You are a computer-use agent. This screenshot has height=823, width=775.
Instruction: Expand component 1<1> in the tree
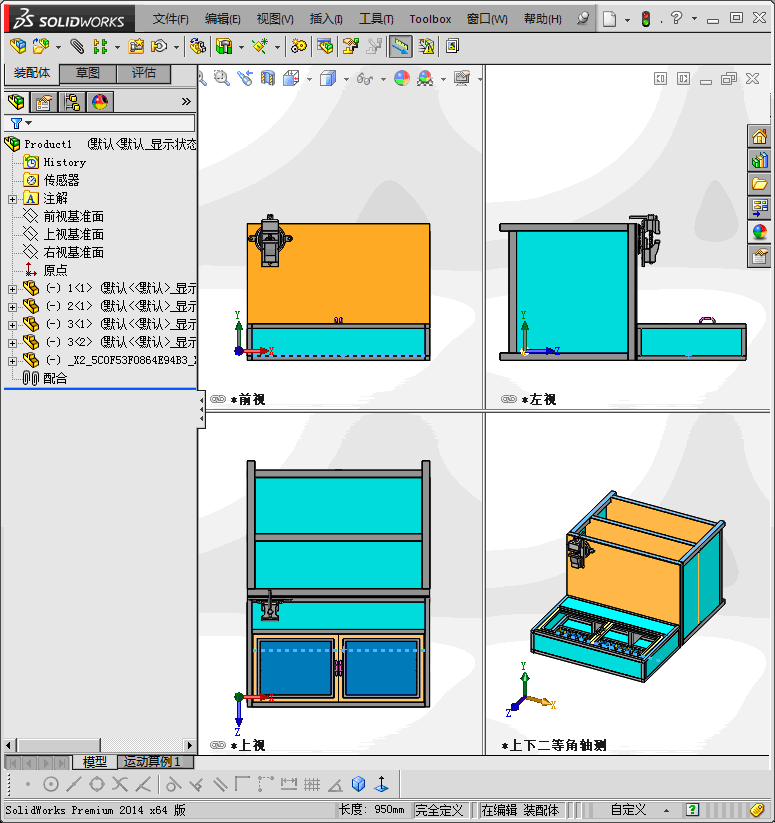coord(12,289)
